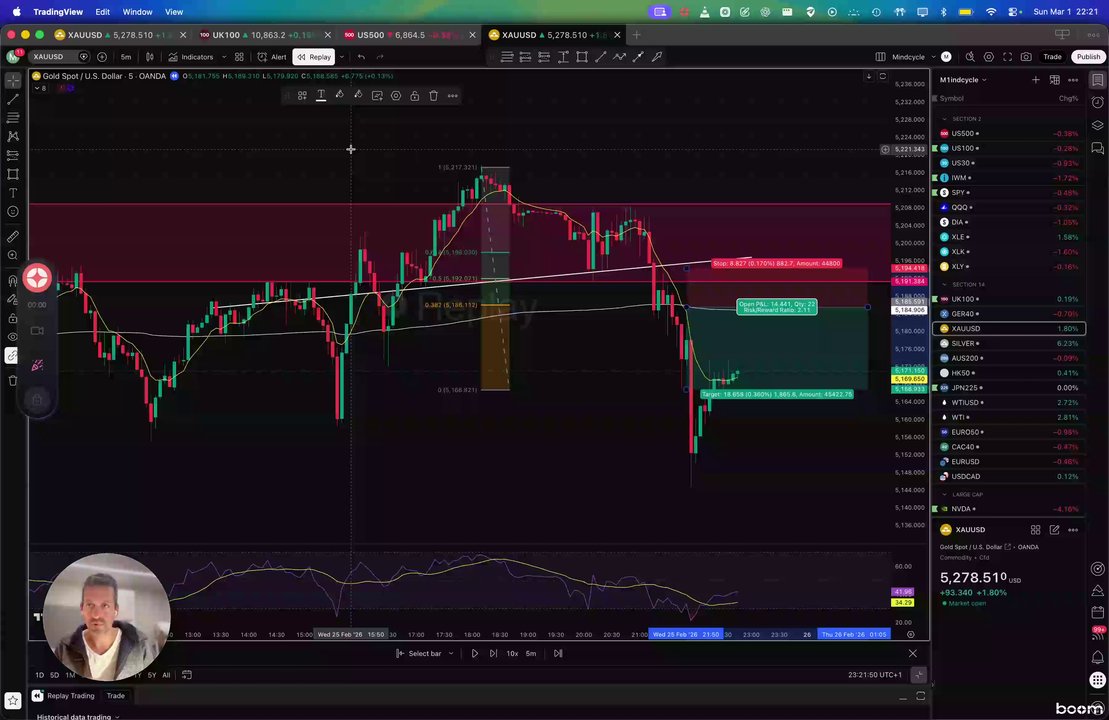Change background fill color bucket

[x=358, y=95]
